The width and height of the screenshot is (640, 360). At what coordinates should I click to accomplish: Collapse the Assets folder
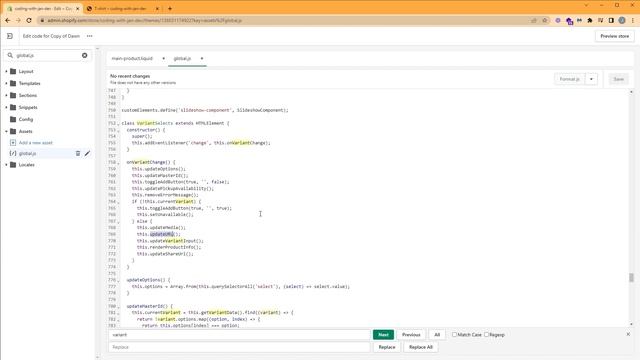pos(6,131)
